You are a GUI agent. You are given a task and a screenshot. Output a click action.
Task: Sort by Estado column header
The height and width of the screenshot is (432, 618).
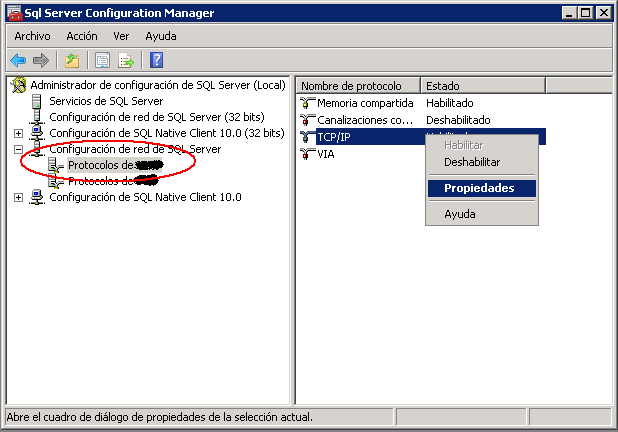[x=483, y=86]
